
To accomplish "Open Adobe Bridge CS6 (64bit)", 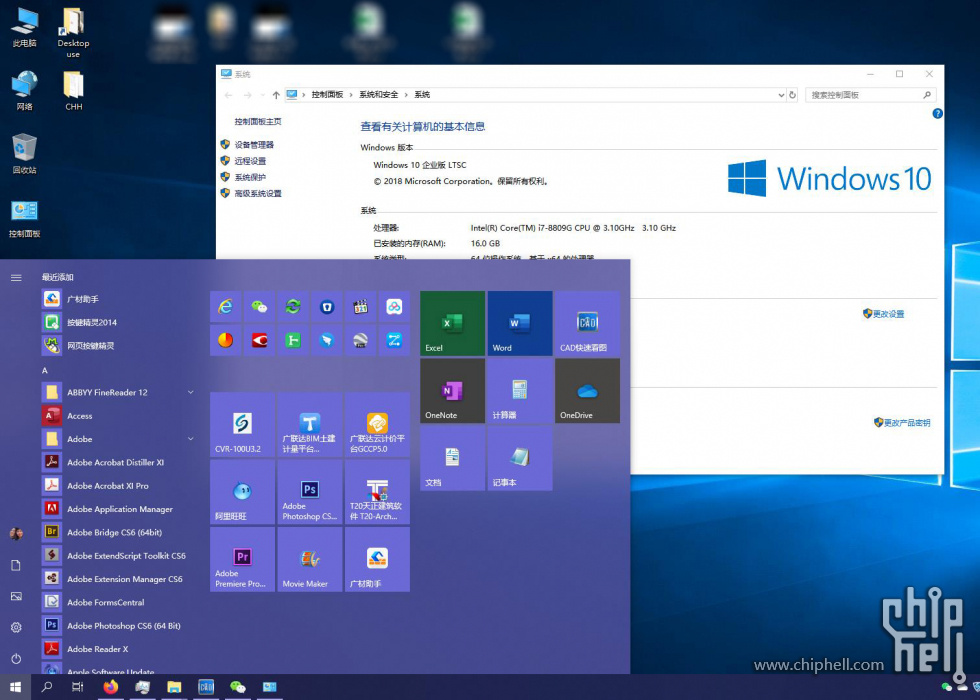I will [x=119, y=532].
